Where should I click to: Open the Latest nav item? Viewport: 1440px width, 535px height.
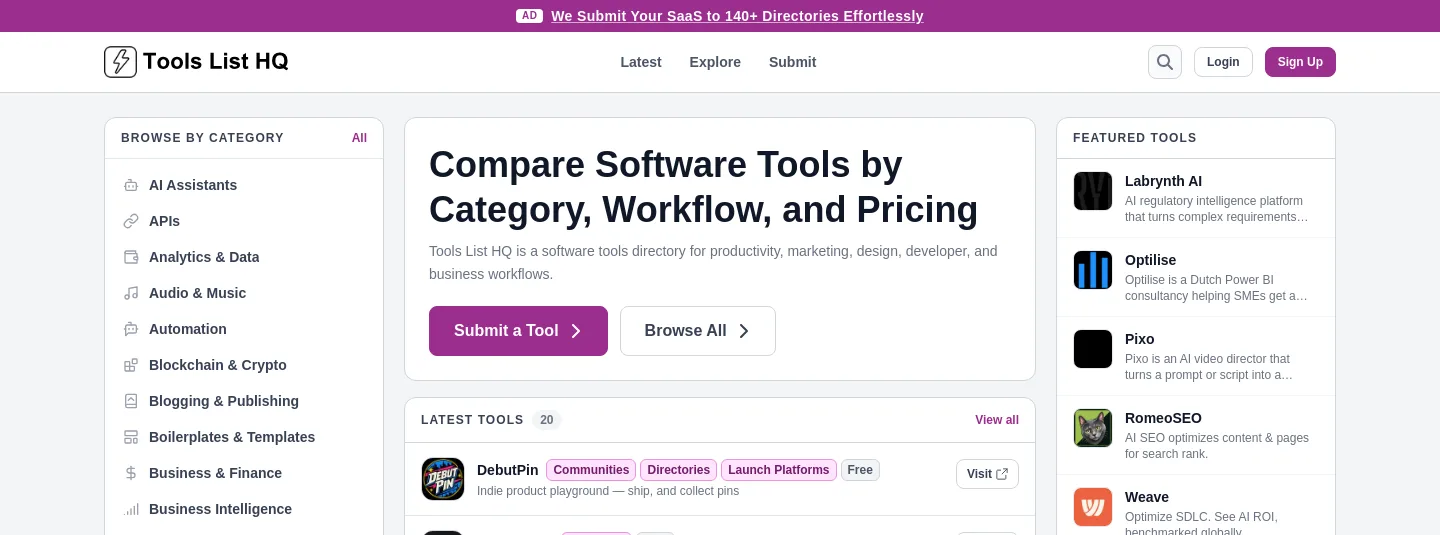click(x=641, y=62)
